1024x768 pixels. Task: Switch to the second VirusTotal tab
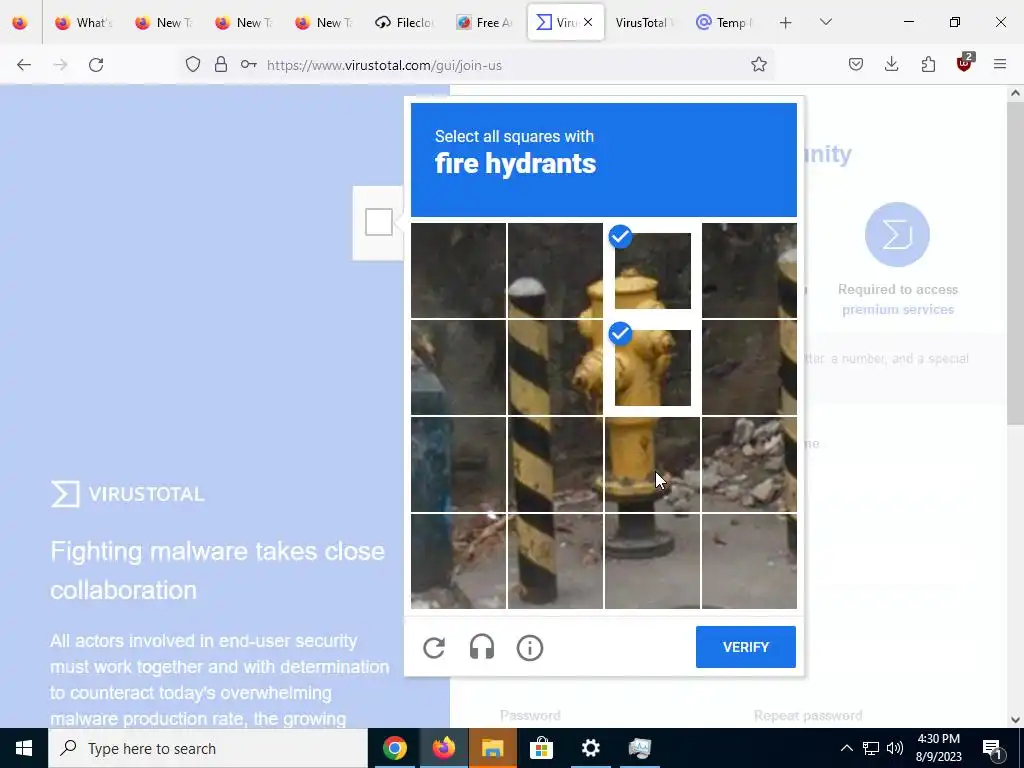[645, 22]
